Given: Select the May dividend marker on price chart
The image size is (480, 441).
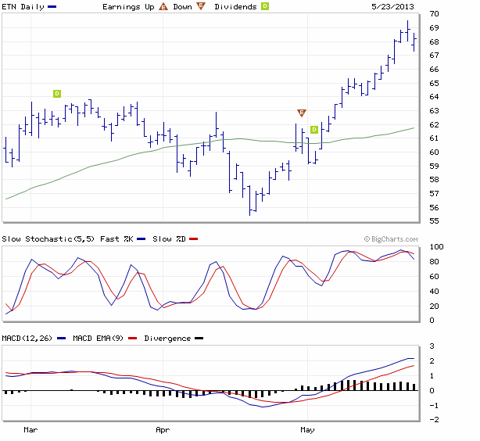Looking at the screenshot, I should [314, 129].
